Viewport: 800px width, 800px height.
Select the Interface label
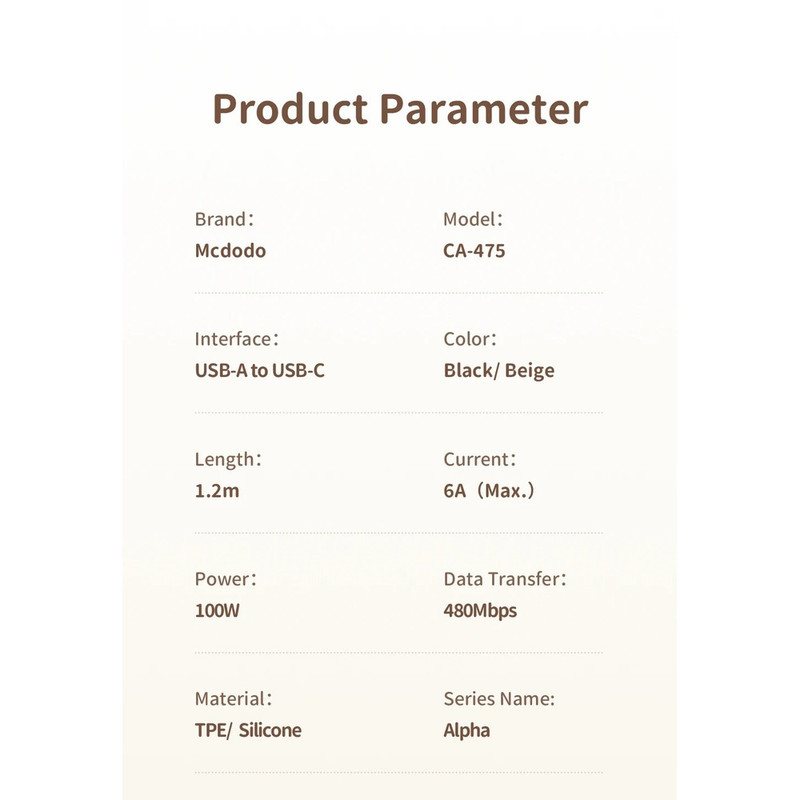click(237, 339)
